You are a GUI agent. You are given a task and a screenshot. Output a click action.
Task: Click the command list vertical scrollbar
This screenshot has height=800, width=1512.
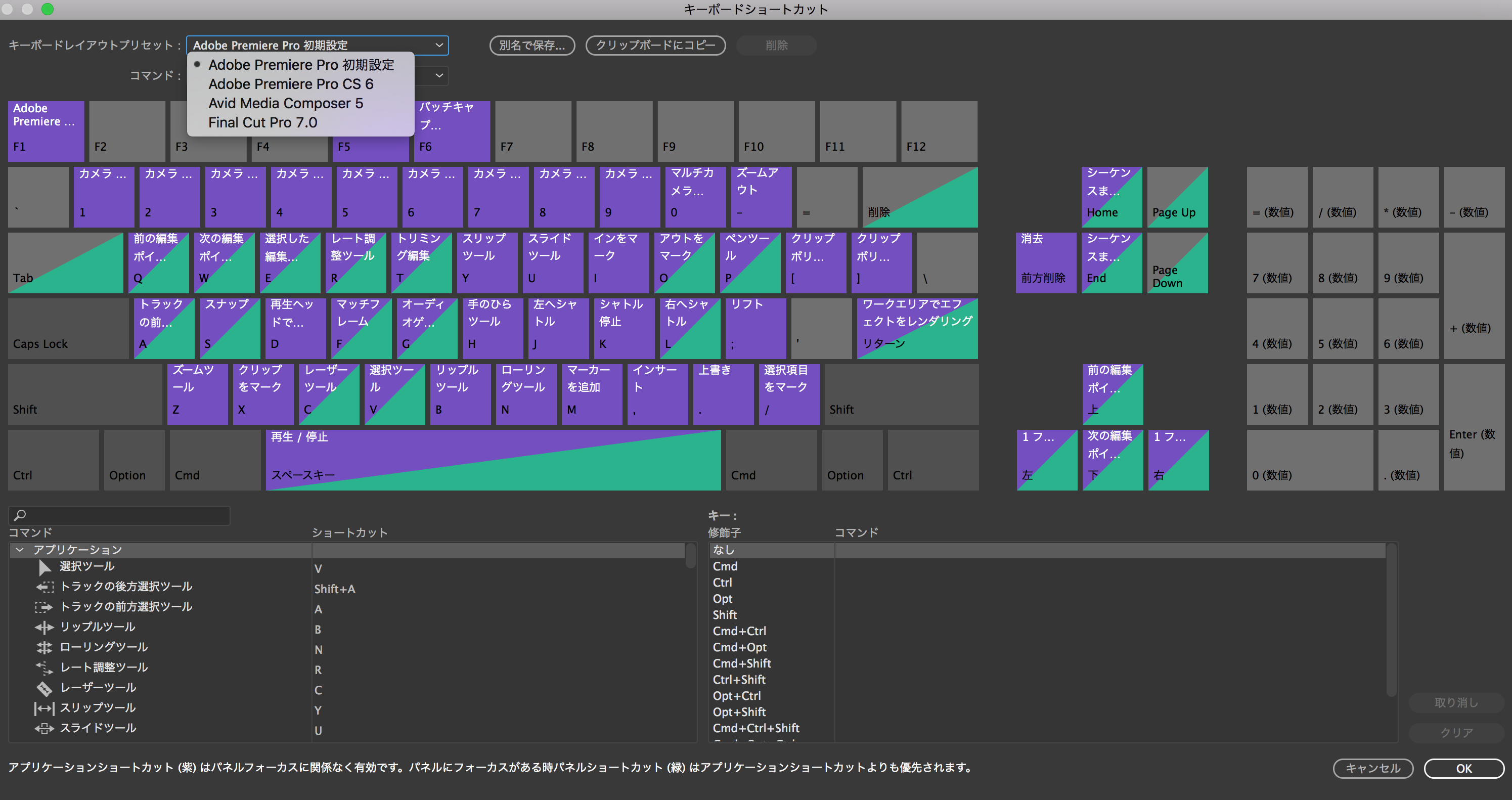(690, 555)
